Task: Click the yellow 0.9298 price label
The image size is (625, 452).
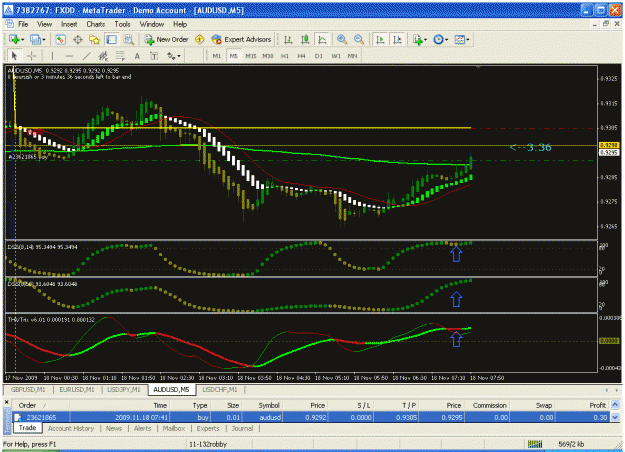Action: pyautogui.click(x=609, y=145)
